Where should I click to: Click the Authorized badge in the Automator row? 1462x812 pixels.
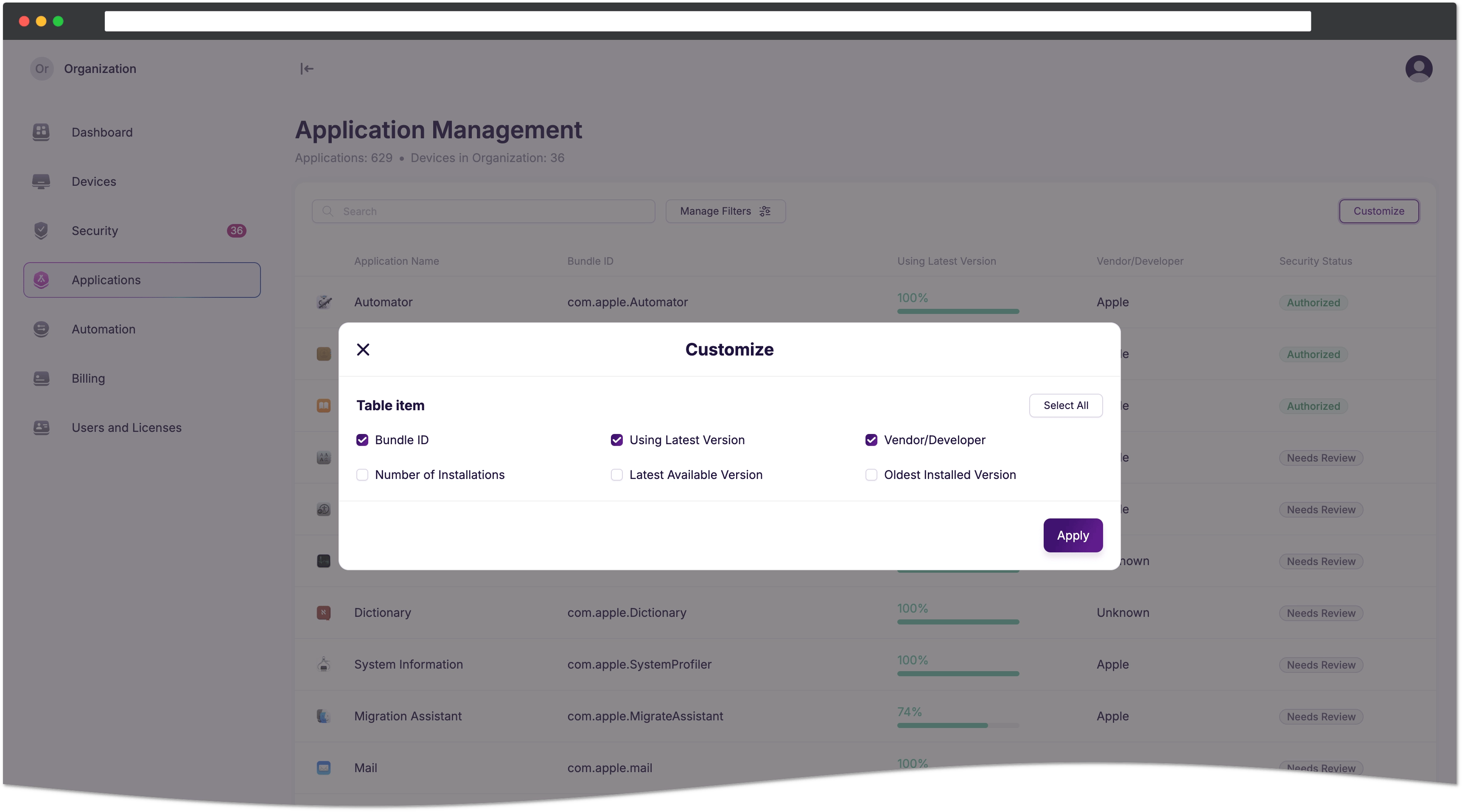click(x=1313, y=302)
